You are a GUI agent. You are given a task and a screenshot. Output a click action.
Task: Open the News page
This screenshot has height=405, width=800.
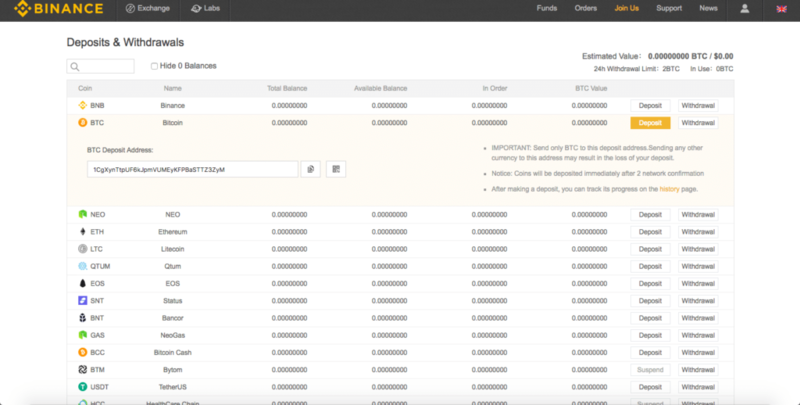tap(708, 8)
